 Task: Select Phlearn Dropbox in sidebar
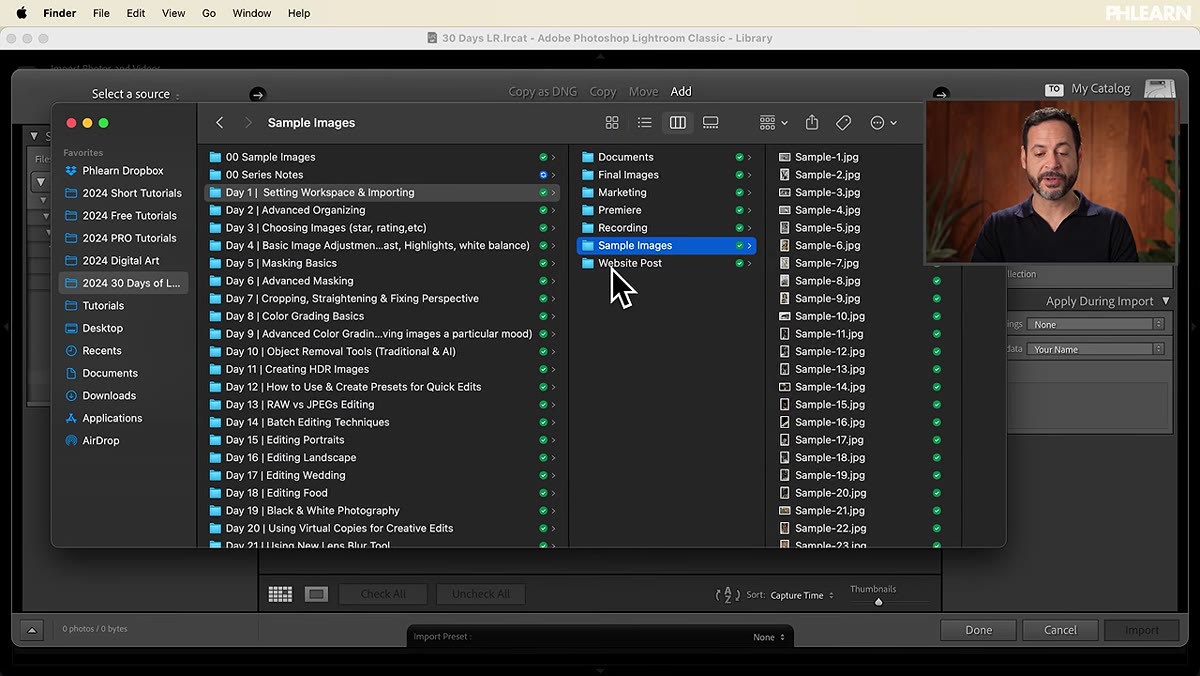pyautogui.click(x=123, y=171)
